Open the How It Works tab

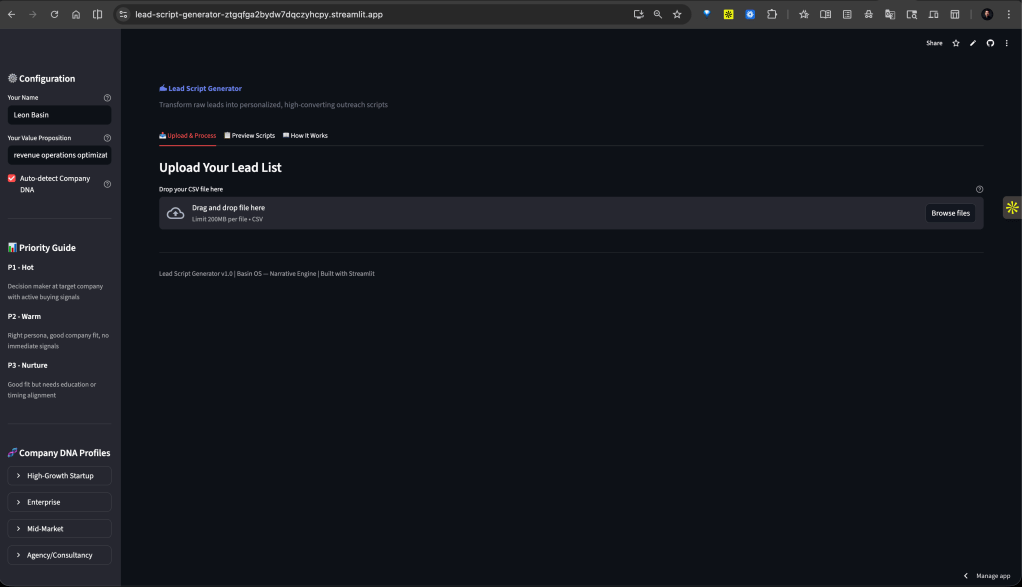[x=305, y=135]
